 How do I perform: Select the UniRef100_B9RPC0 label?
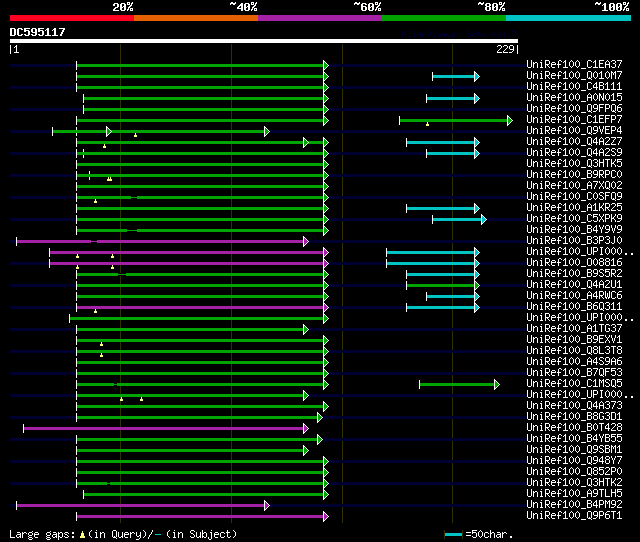574,175
